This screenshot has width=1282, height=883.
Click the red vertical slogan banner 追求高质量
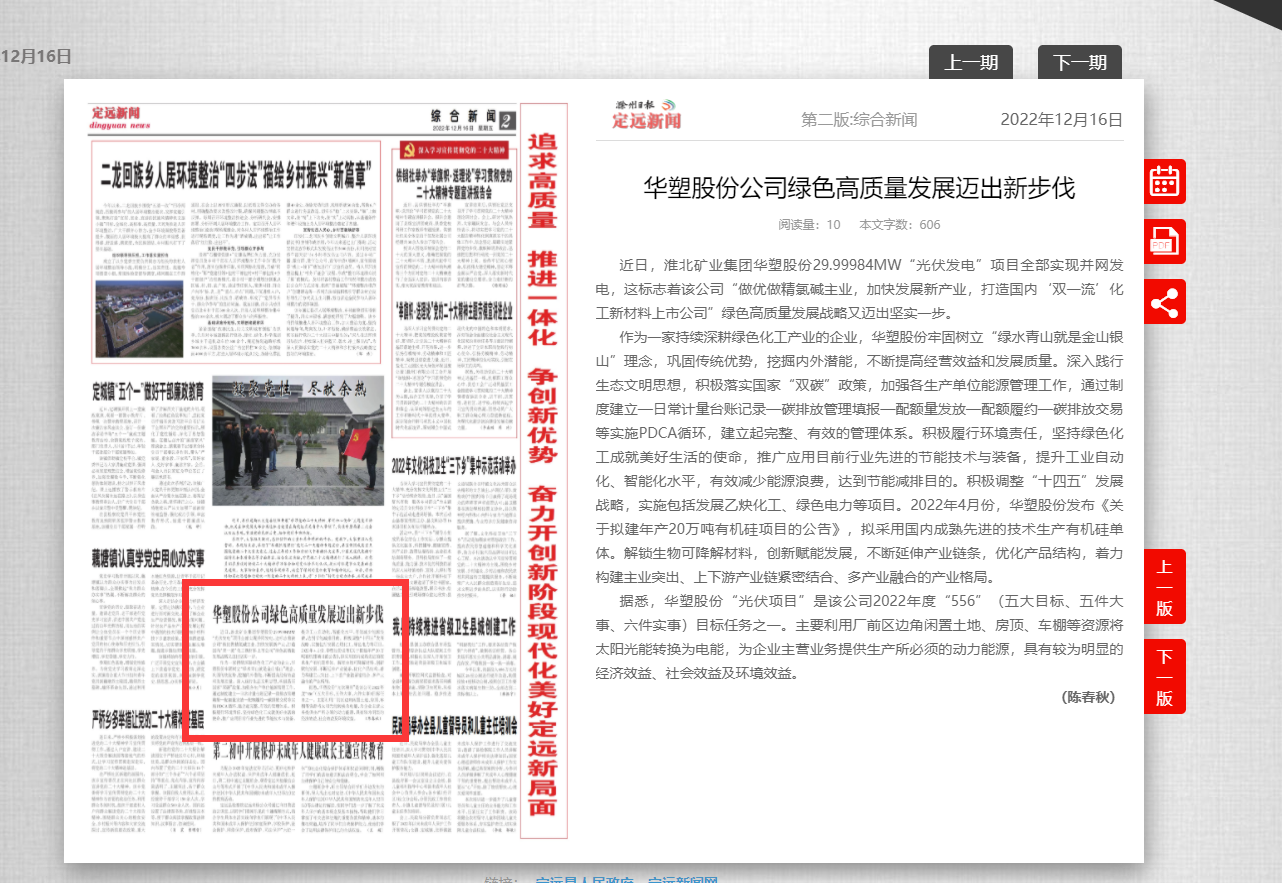pyautogui.click(x=542, y=470)
